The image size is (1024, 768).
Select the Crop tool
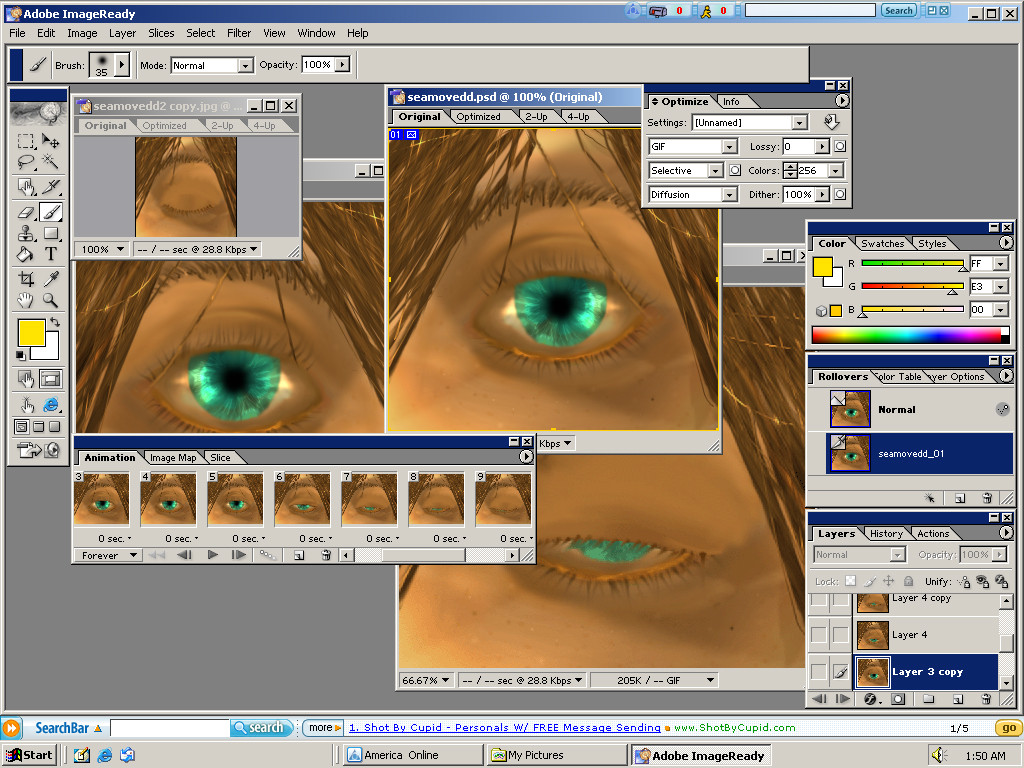25,279
